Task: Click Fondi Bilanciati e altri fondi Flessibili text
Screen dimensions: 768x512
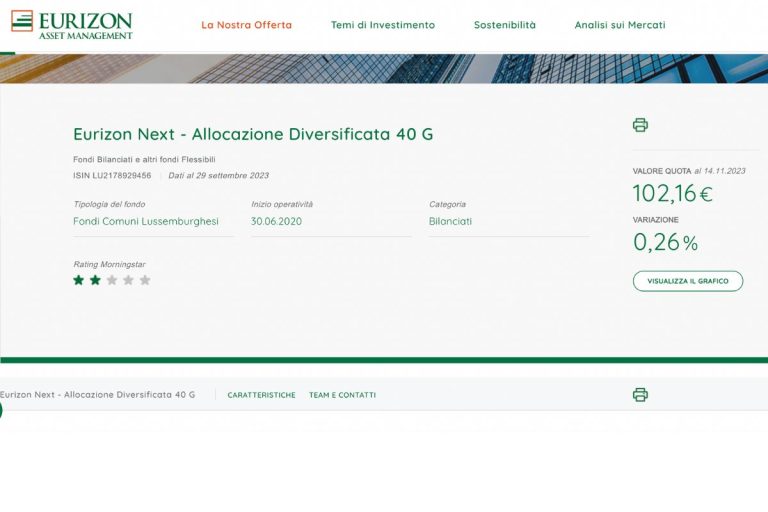Action: click(x=144, y=159)
